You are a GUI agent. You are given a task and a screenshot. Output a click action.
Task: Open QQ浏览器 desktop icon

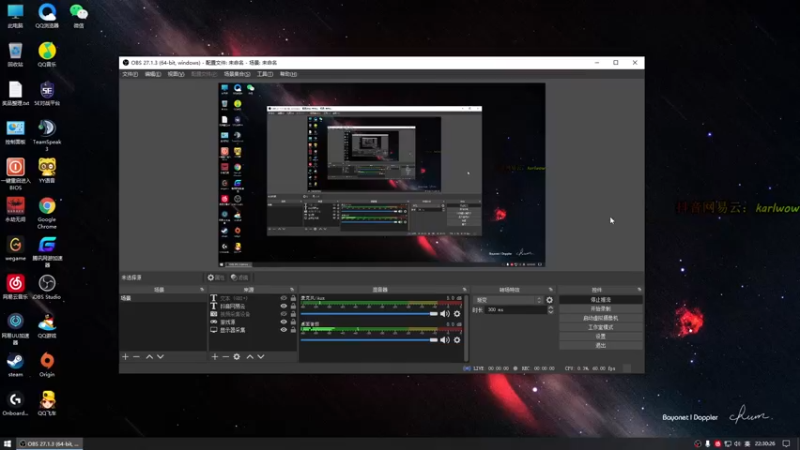47,15
